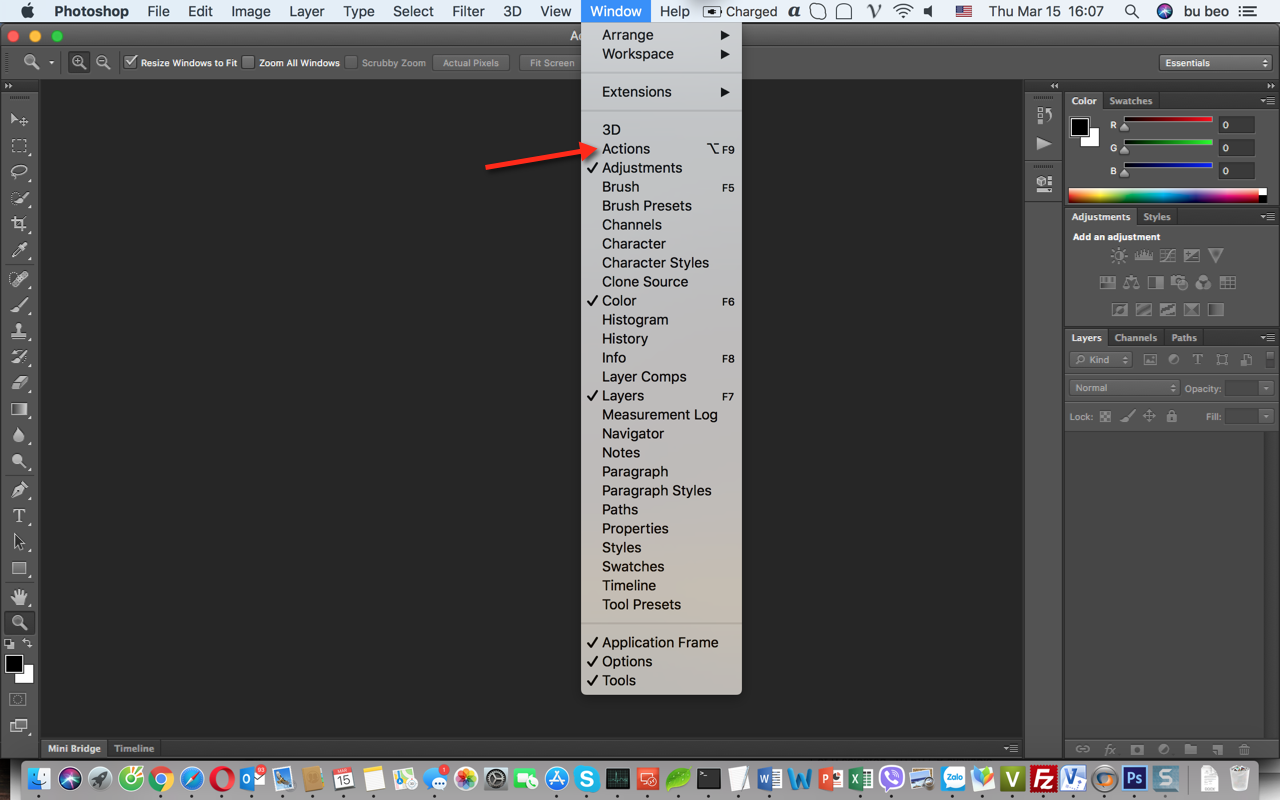Open the Actions play icon panel
This screenshot has width=1280, height=800.
coord(1044,144)
